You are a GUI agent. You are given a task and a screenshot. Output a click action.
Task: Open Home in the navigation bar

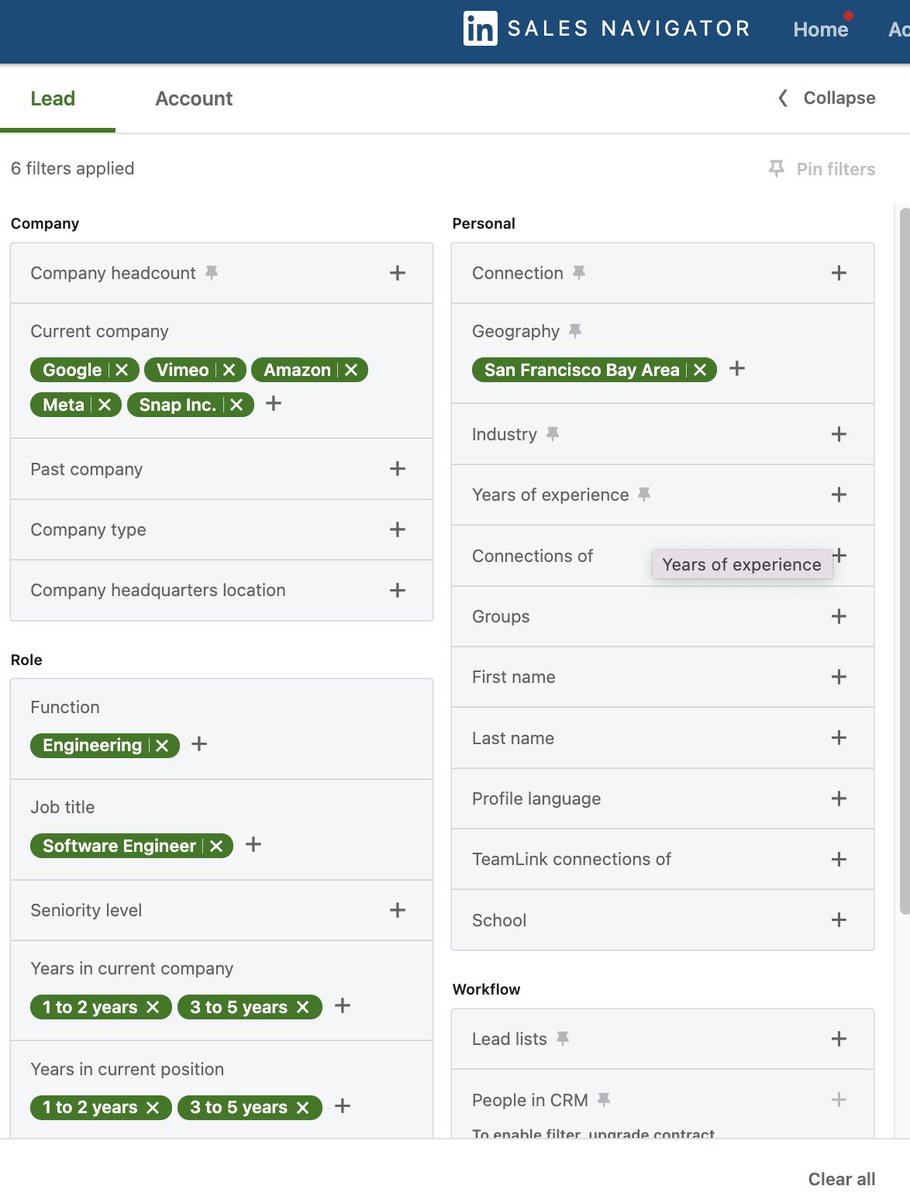point(820,29)
